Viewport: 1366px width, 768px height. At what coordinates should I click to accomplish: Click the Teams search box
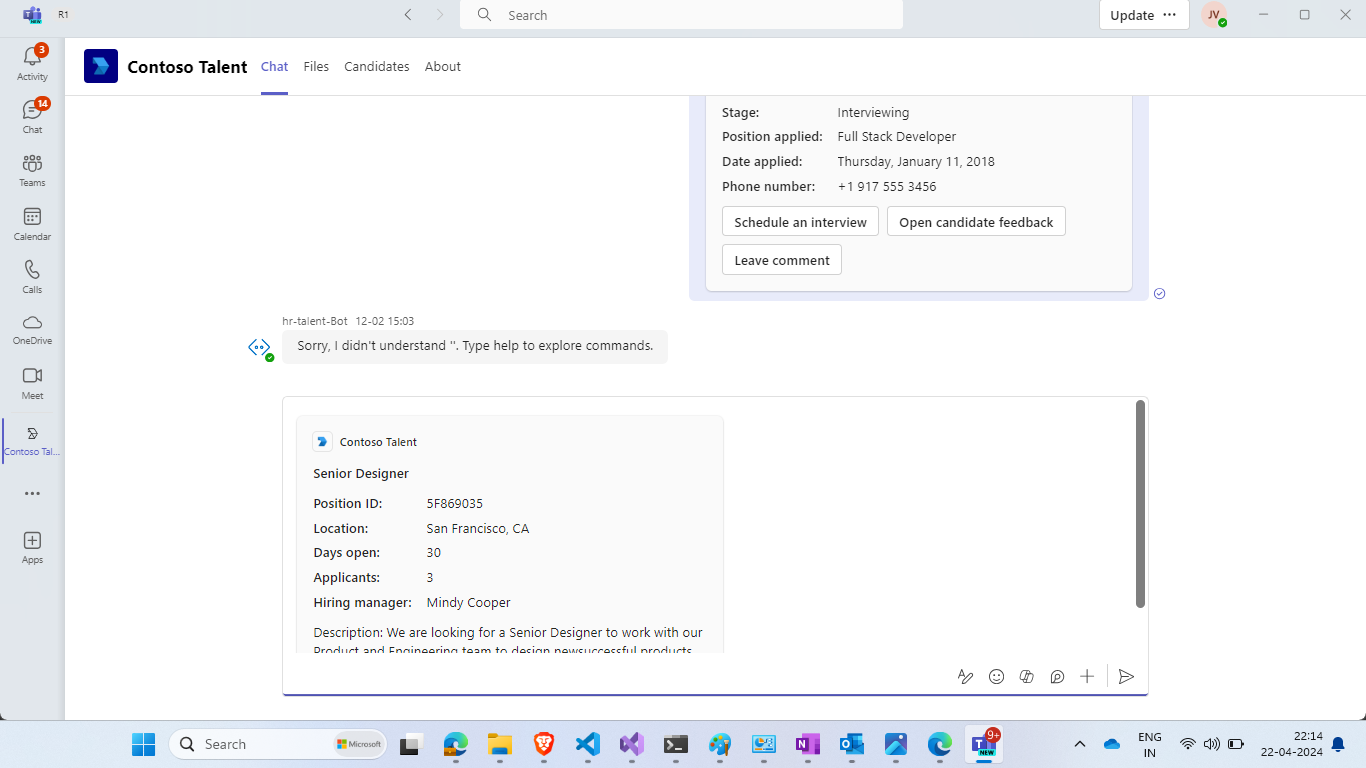681,15
